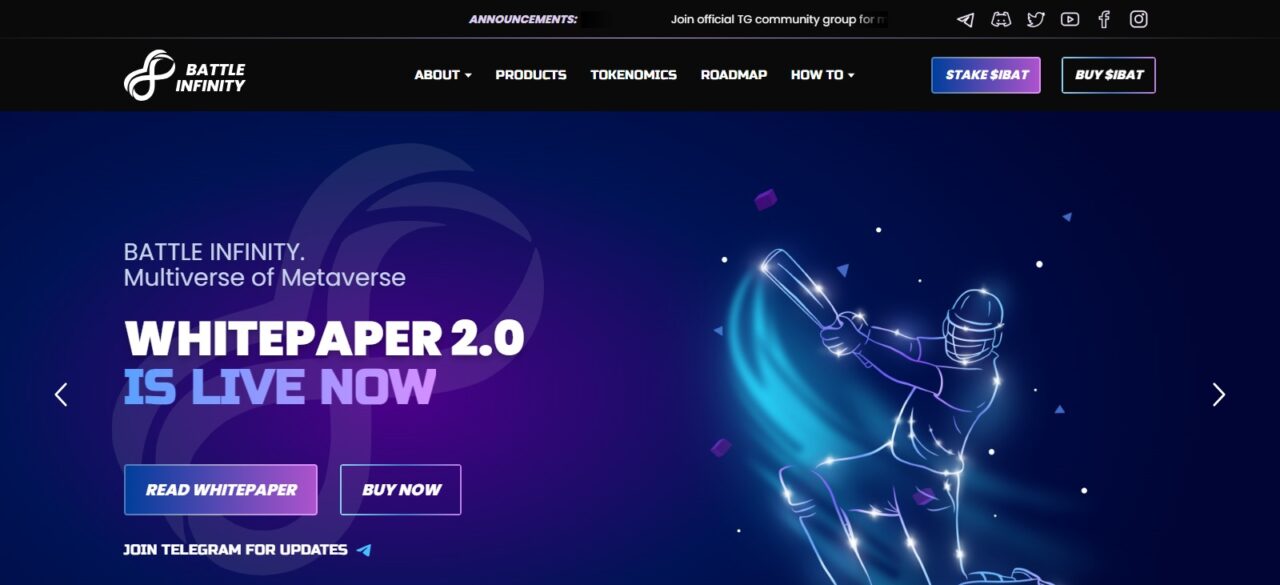Click the READ WHITEPAPER button
The width and height of the screenshot is (1280, 585).
click(x=221, y=490)
